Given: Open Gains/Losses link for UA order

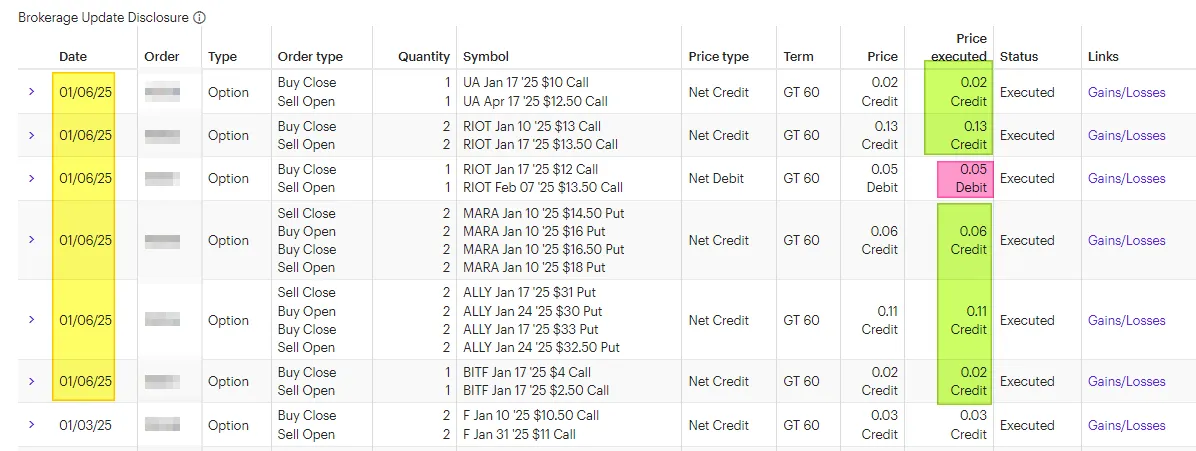Looking at the screenshot, I should (x=1127, y=92).
